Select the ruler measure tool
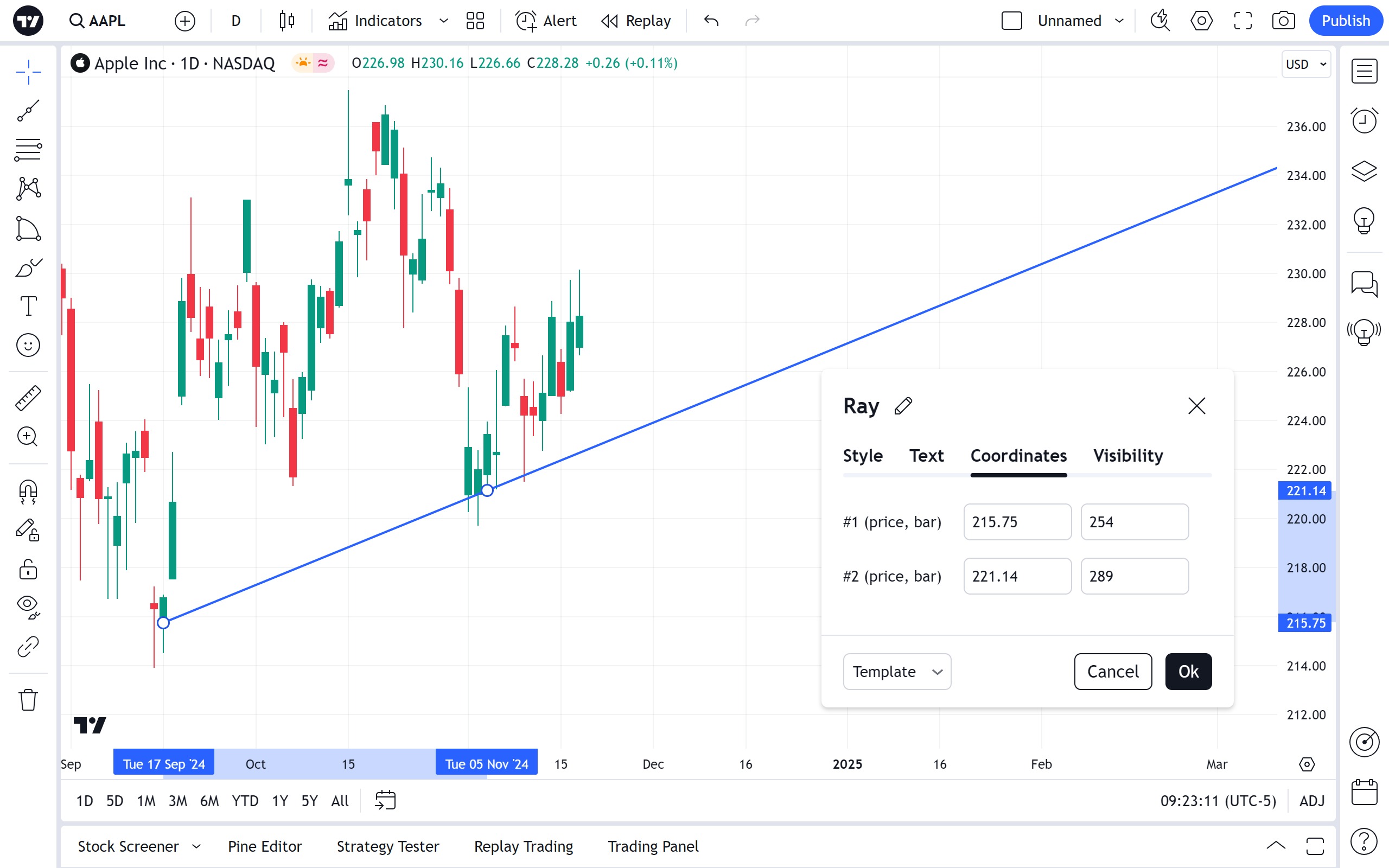1389x868 pixels. coord(28,397)
